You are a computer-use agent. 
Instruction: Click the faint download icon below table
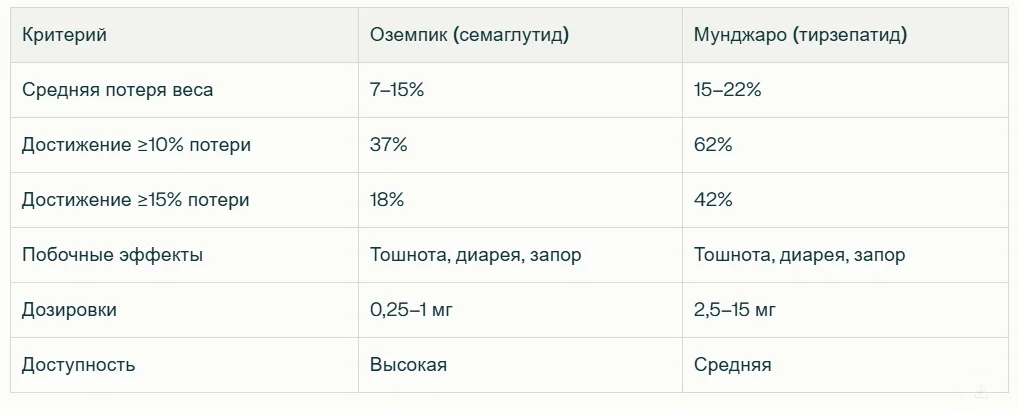pos(981,391)
